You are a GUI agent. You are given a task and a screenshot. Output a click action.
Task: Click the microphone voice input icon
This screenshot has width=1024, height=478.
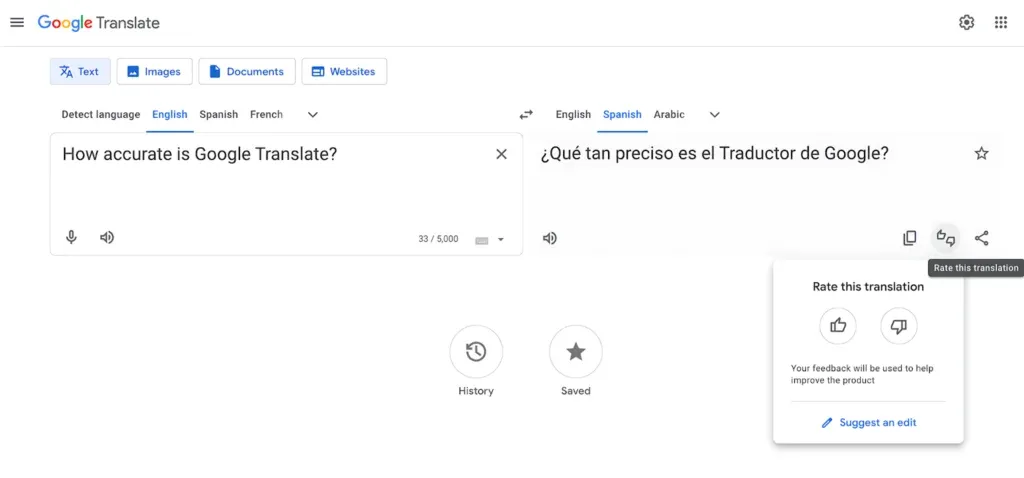pos(72,238)
